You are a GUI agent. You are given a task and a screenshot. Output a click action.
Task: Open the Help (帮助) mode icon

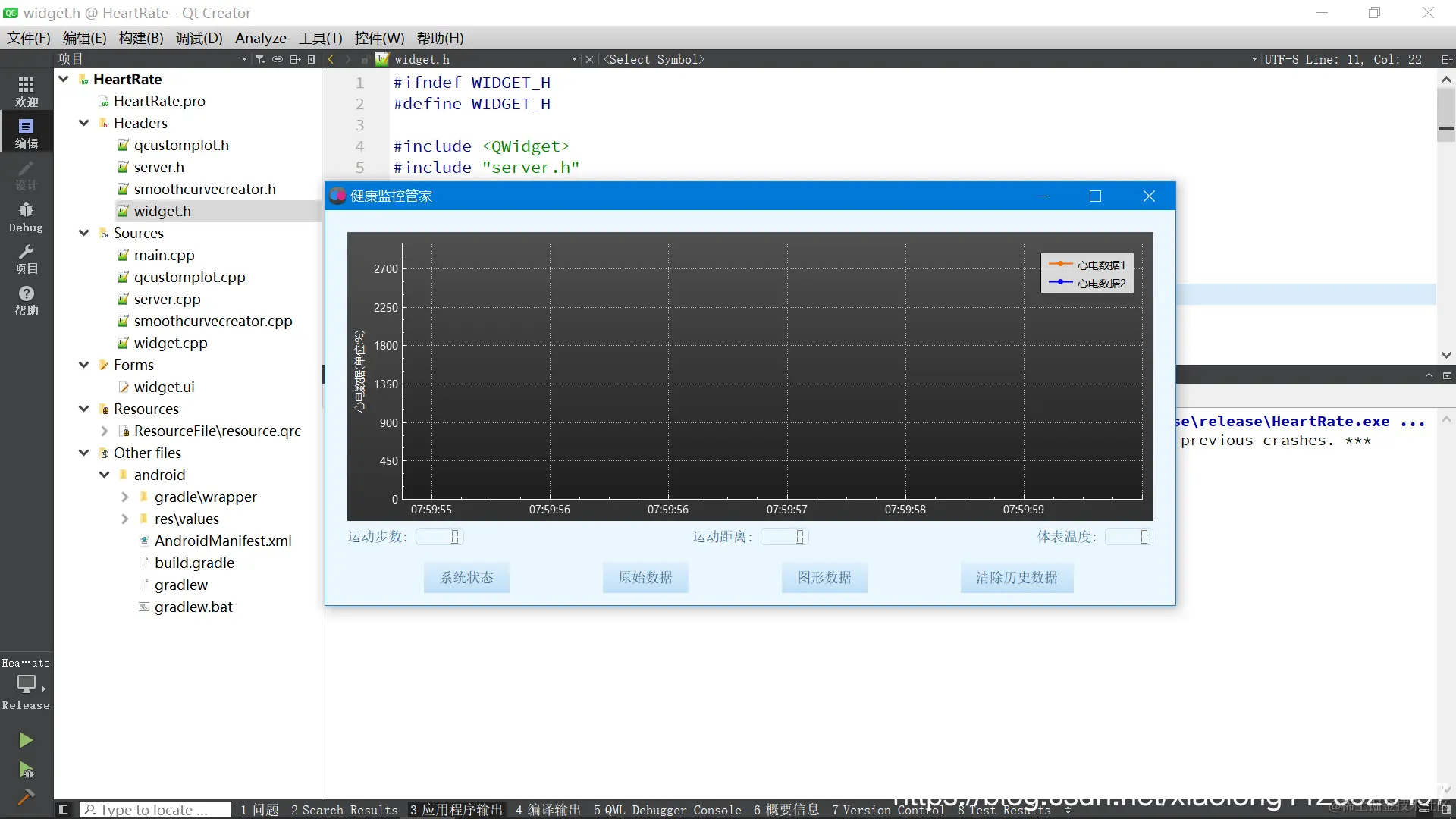pyautogui.click(x=26, y=300)
